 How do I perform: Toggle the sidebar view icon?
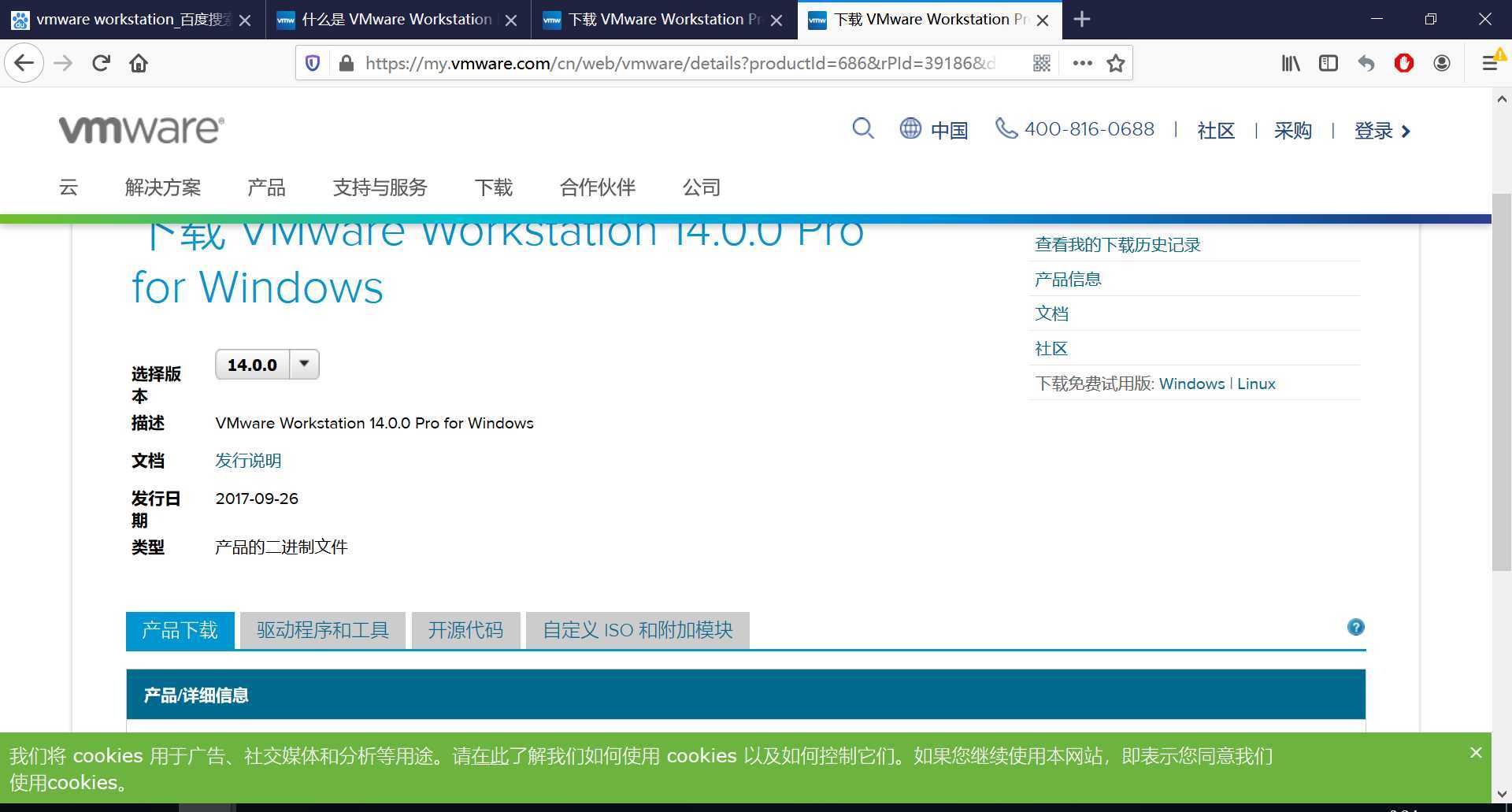[x=1329, y=63]
